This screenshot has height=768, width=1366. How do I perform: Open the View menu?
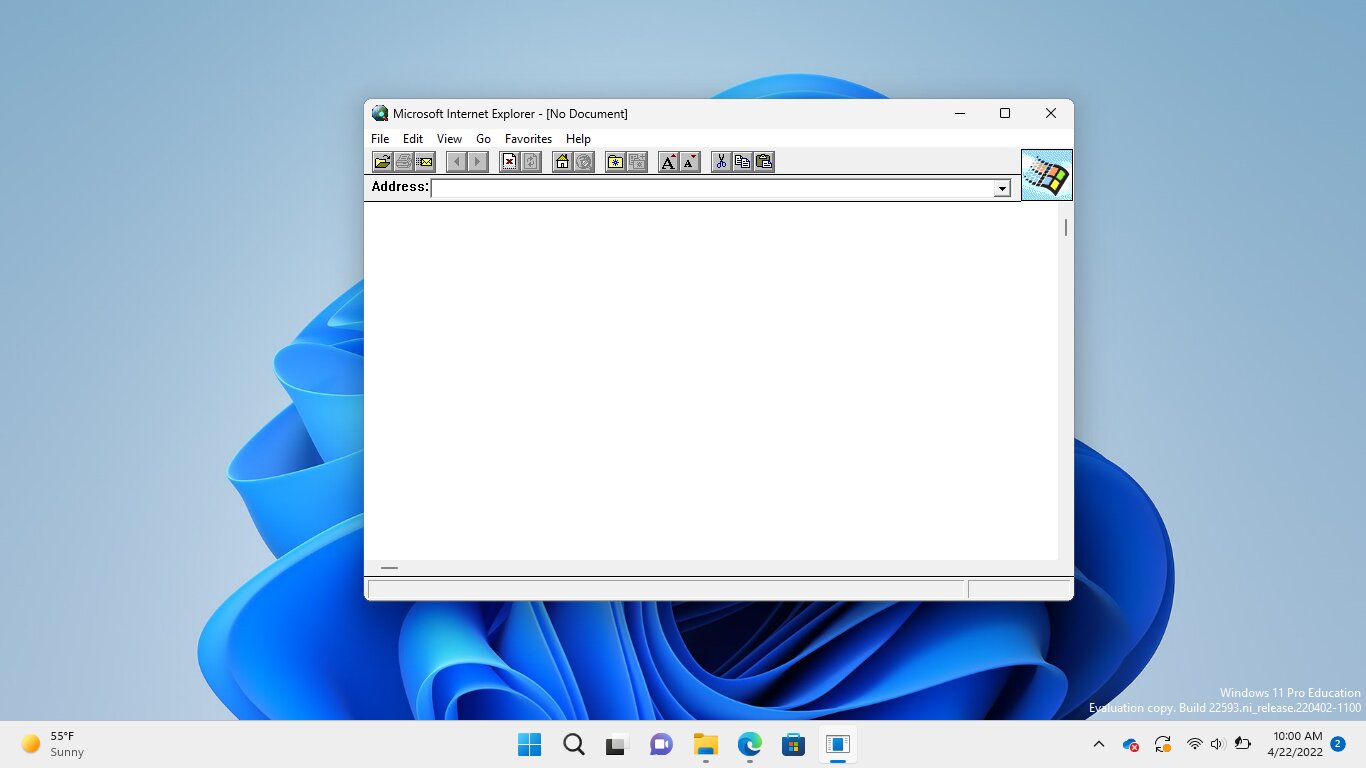449,139
